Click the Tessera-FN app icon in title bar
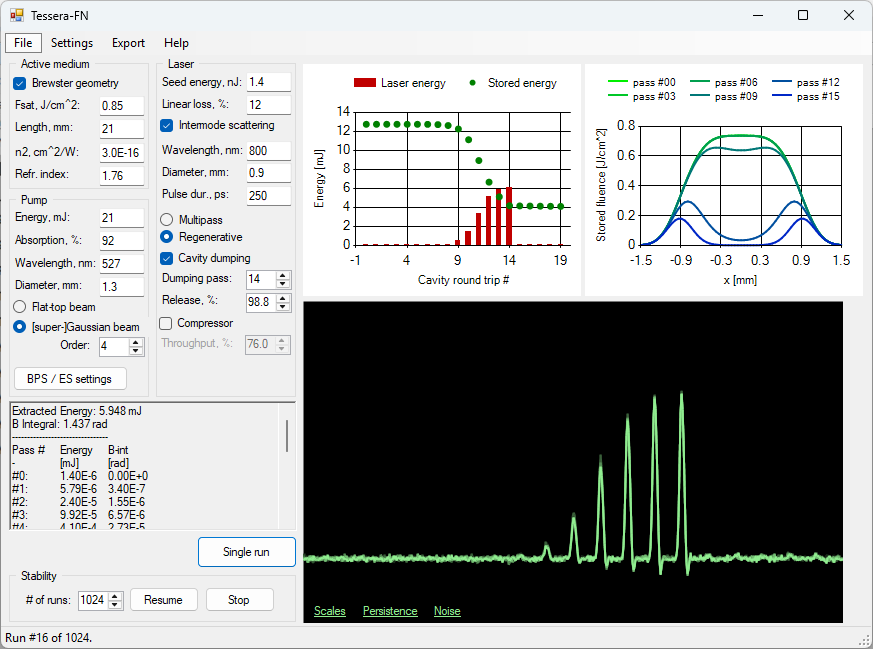The height and width of the screenshot is (649, 873). point(16,15)
